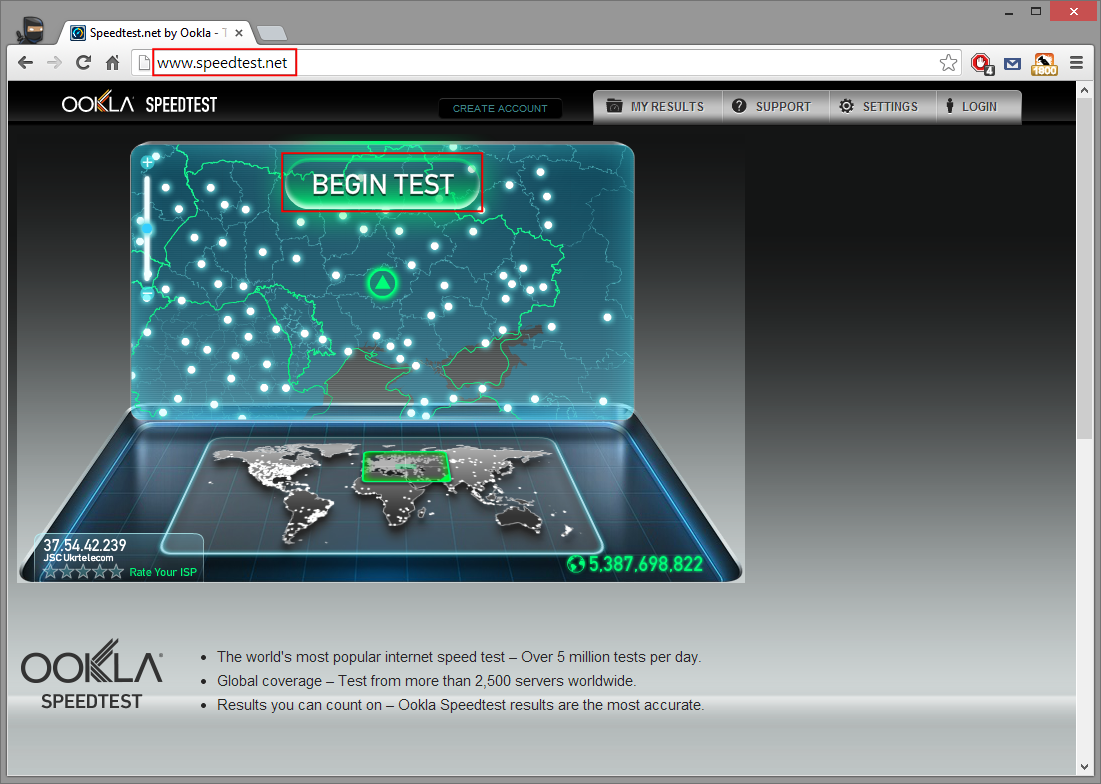The height and width of the screenshot is (784, 1101).
Task: Open the LOGIN menu item
Action: pos(978,107)
